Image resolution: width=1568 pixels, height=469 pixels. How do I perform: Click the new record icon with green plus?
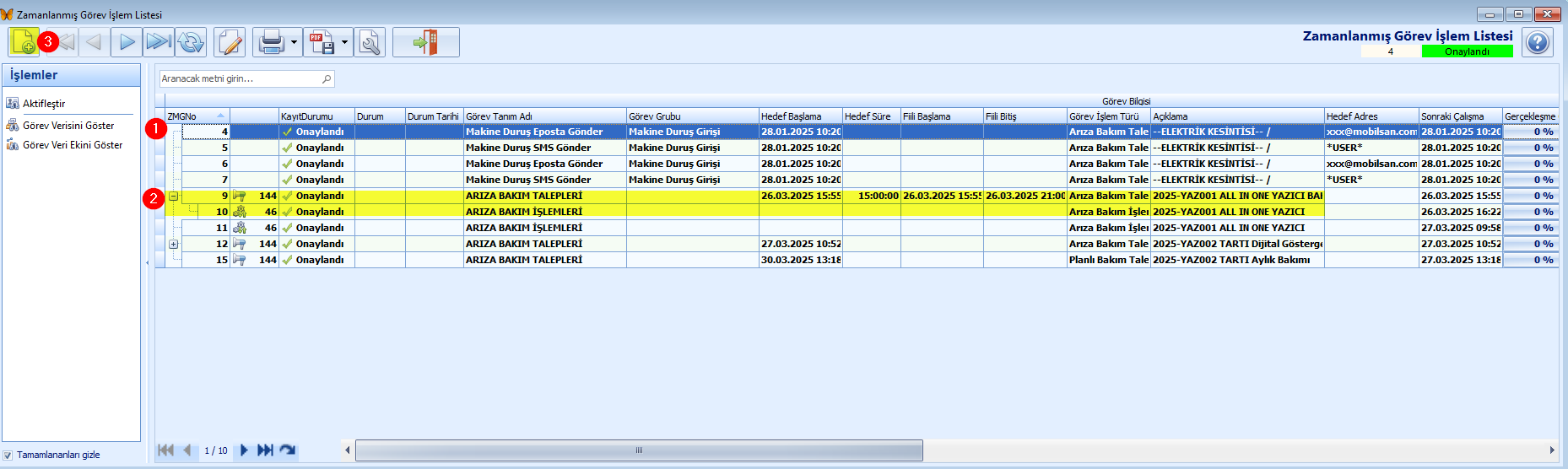pyautogui.click(x=24, y=42)
